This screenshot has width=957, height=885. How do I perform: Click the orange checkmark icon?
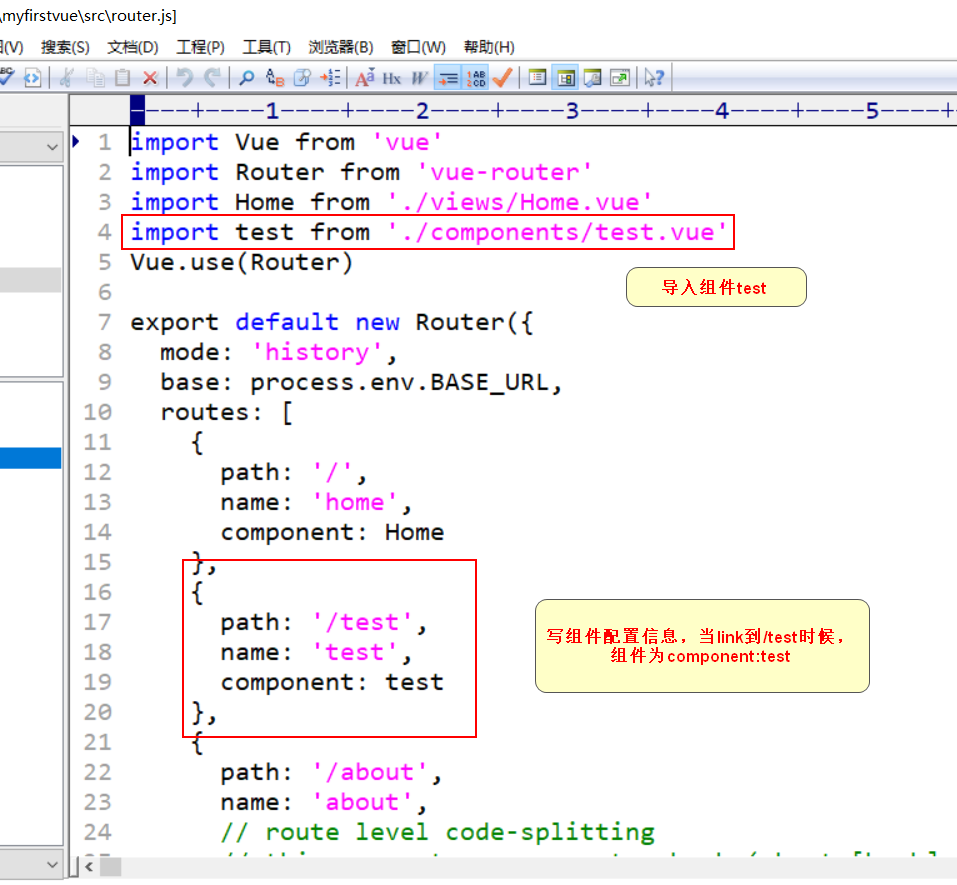pyautogui.click(x=503, y=78)
